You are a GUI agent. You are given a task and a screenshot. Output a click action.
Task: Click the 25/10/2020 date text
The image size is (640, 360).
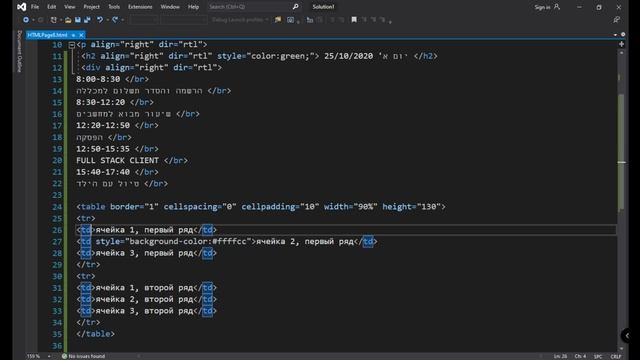(x=349, y=56)
